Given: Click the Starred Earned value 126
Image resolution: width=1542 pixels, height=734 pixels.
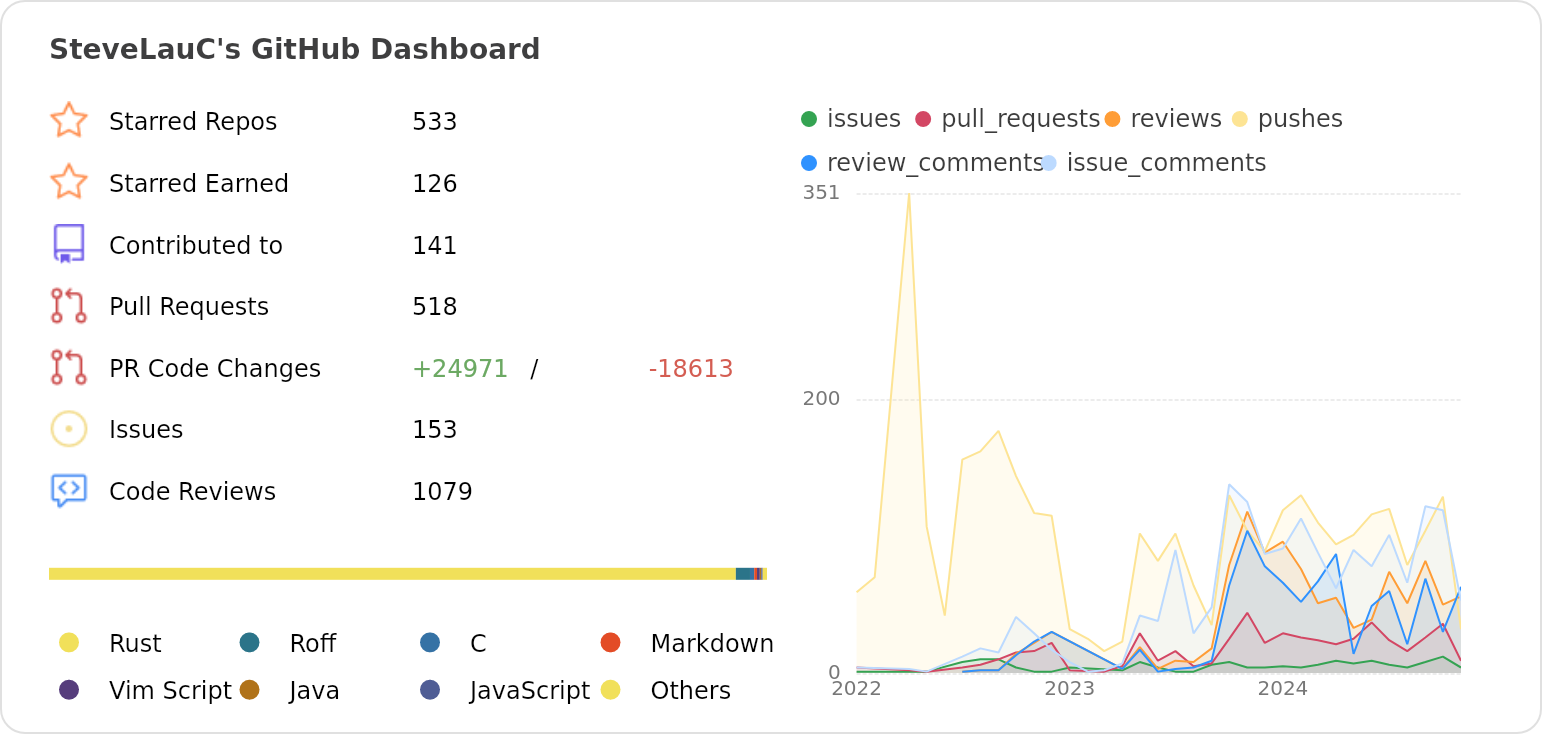Looking at the screenshot, I should (434, 183).
